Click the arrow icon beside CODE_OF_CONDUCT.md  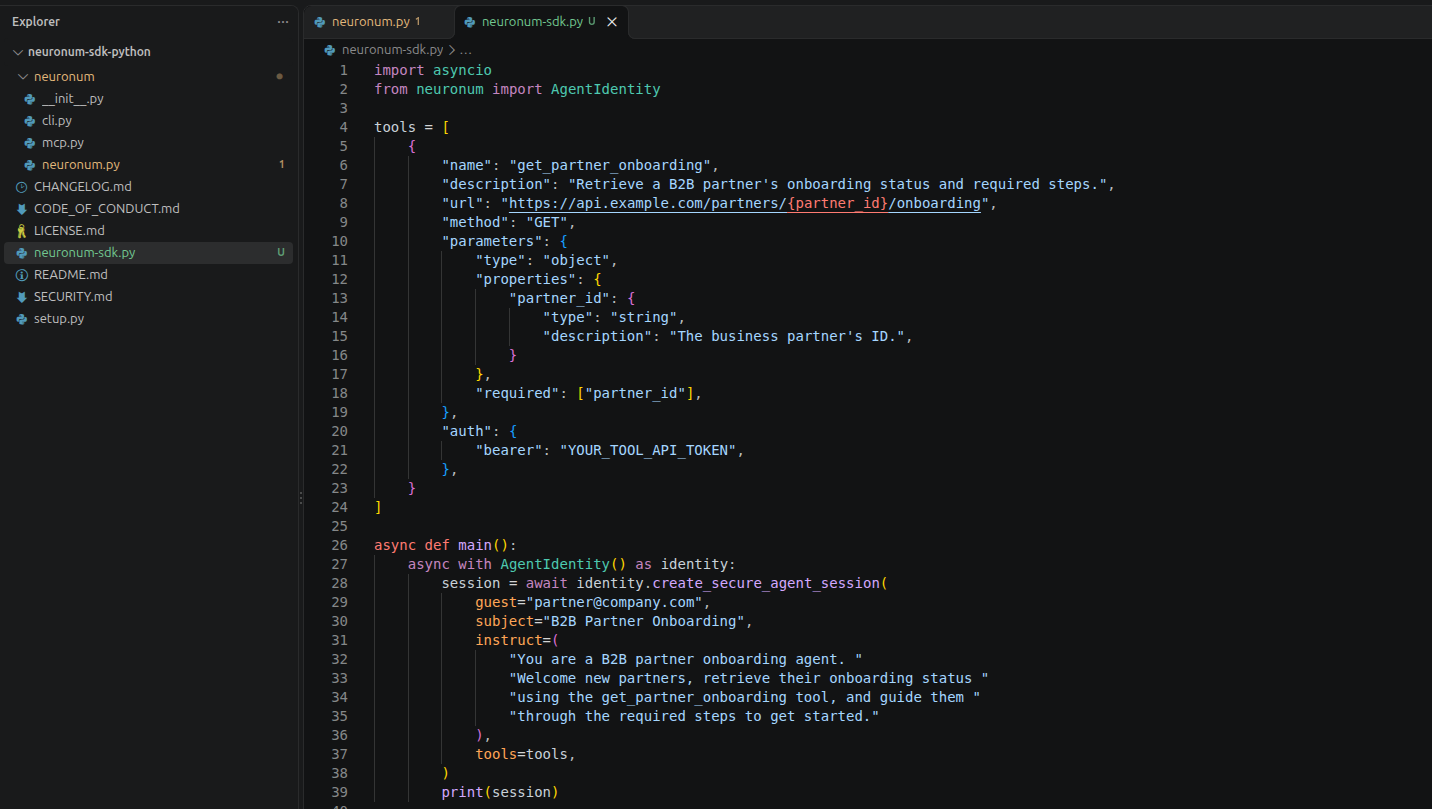coord(22,209)
